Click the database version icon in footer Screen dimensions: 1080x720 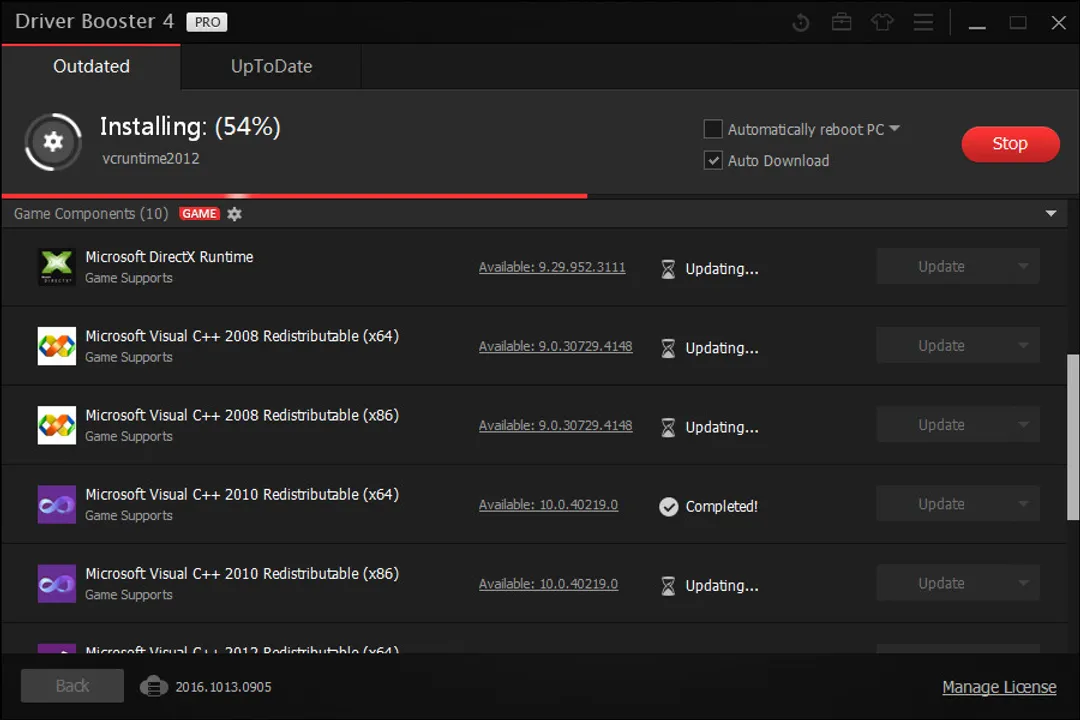pyautogui.click(x=154, y=687)
